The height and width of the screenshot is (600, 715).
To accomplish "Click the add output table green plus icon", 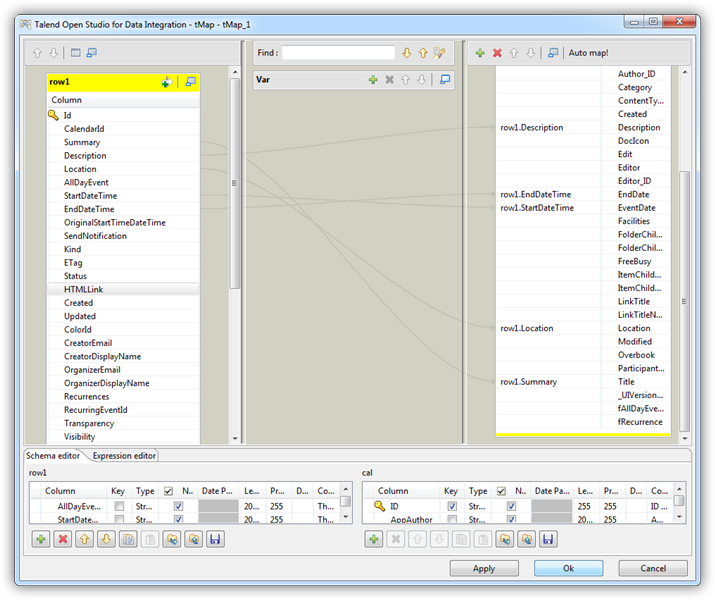I will [x=480, y=53].
